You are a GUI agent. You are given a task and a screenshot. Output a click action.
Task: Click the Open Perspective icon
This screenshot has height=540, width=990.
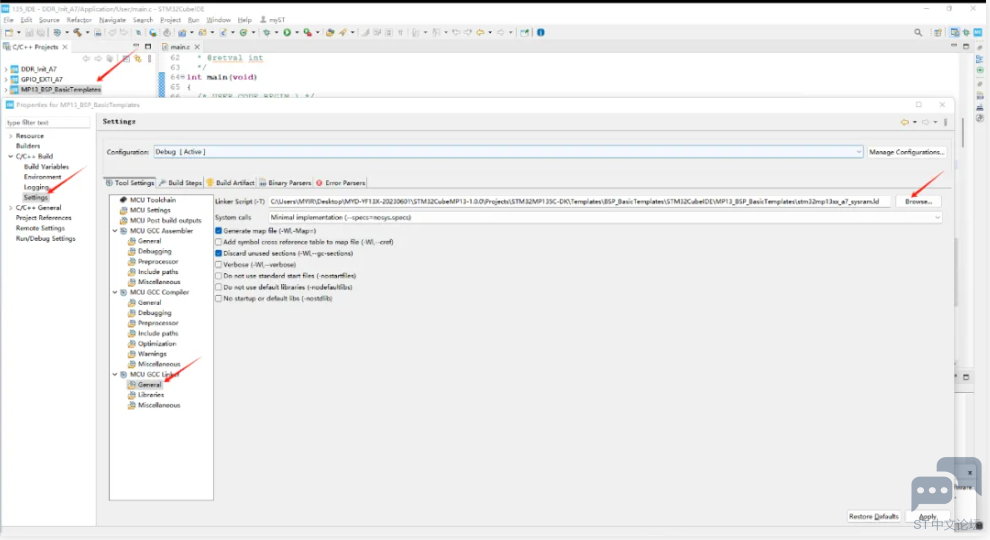point(938,32)
